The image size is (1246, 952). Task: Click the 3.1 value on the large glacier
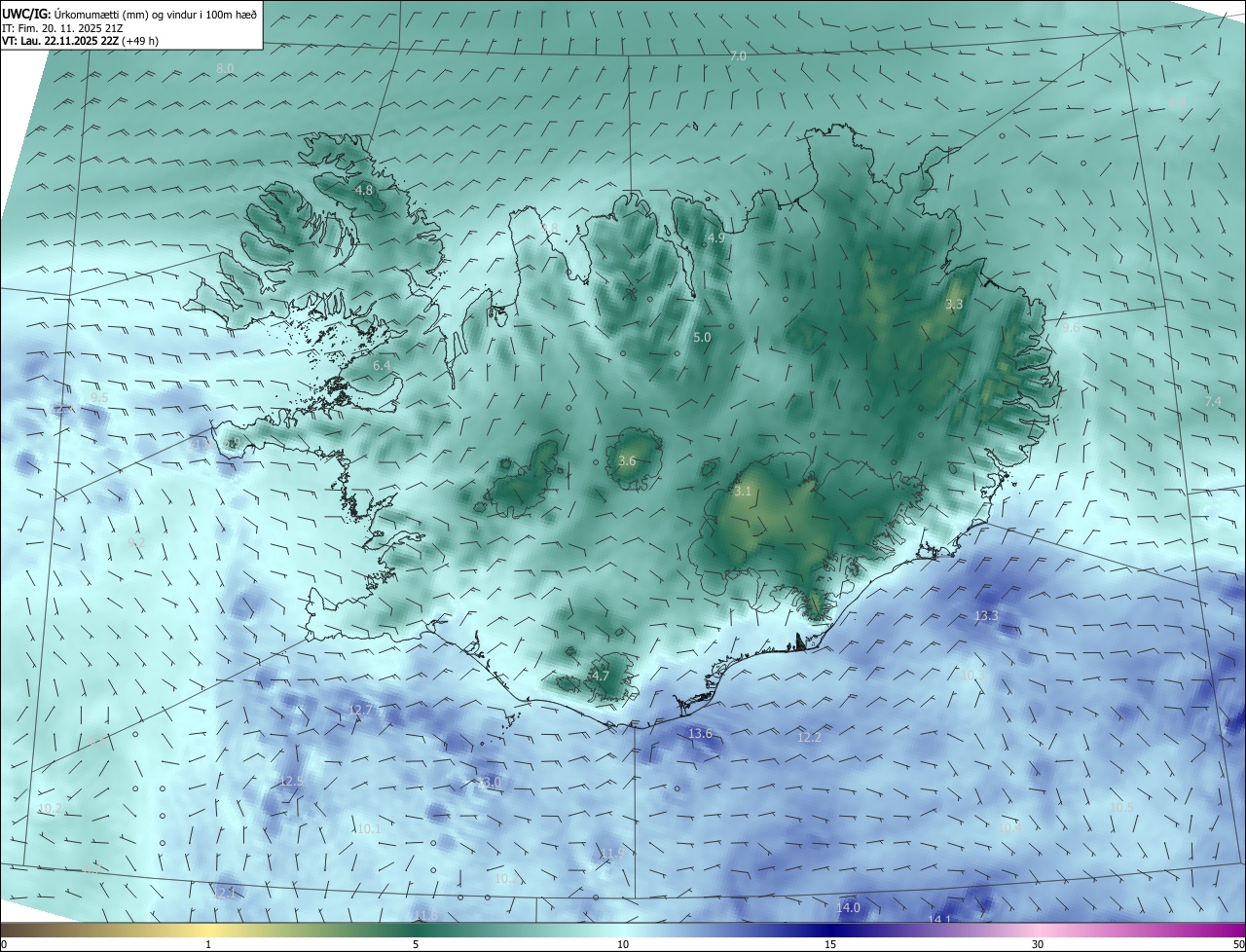[743, 492]
